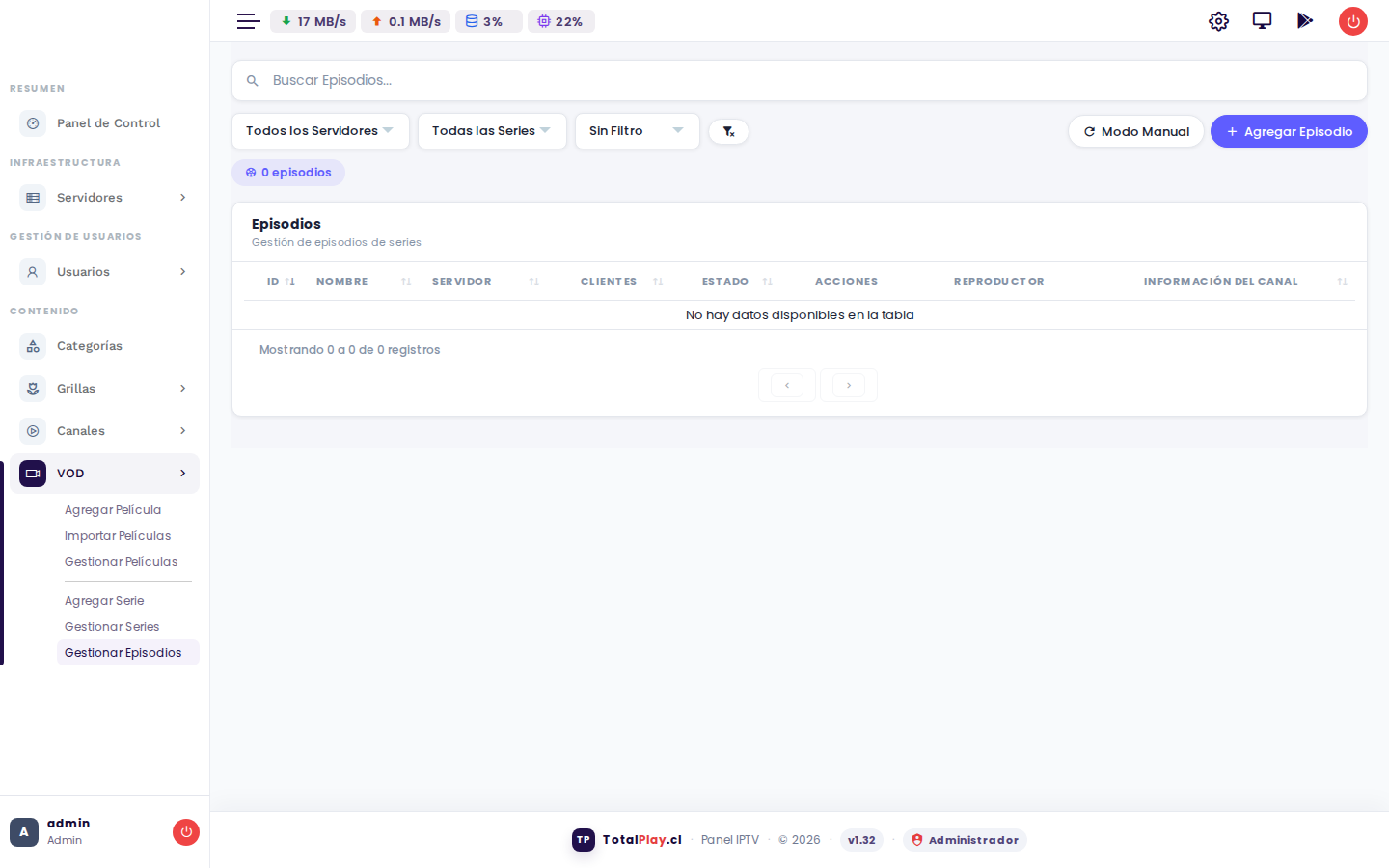
Task: Click the Usuarios person icon
Action: click(33, 272)
